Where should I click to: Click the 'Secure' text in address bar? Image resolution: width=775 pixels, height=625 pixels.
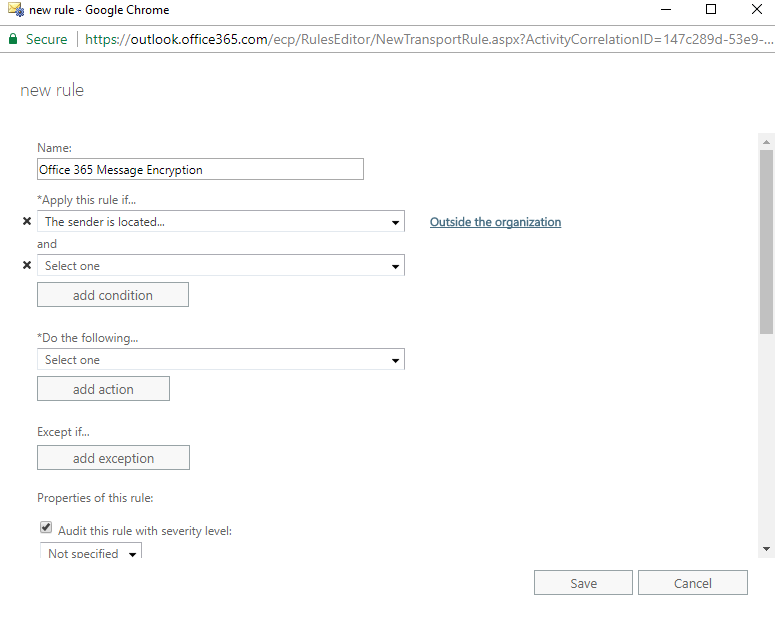[46, 39]
